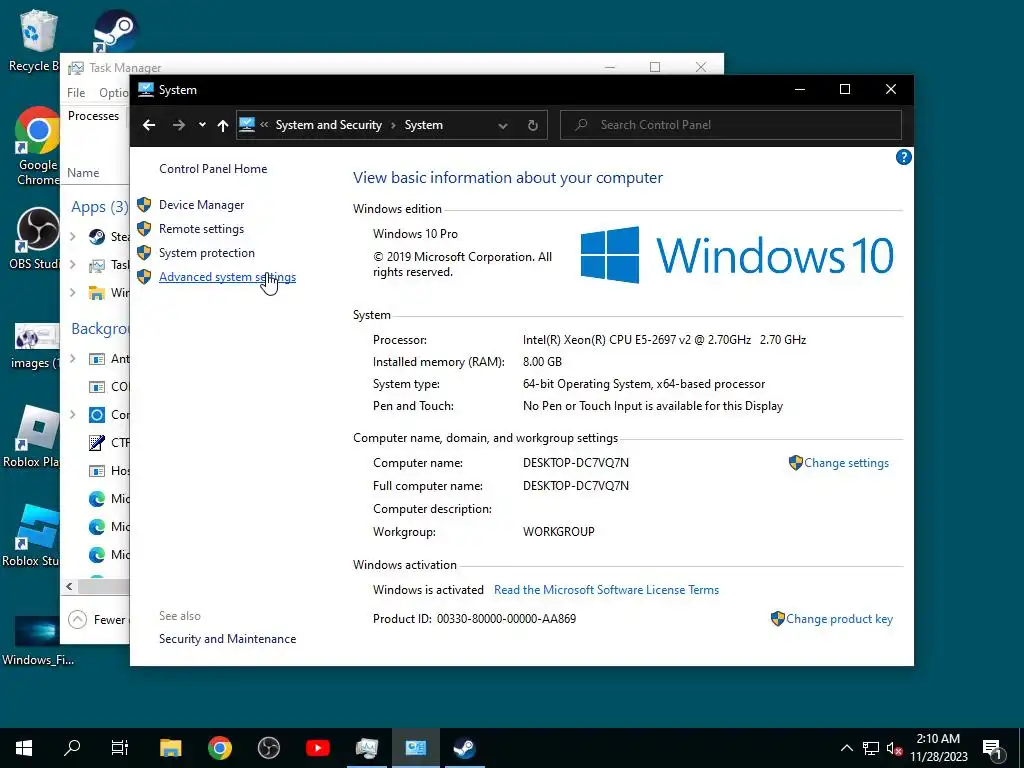
Task: Open recent locations dropdown arrow
Action: pyautogui.click(x=202, y=125)
